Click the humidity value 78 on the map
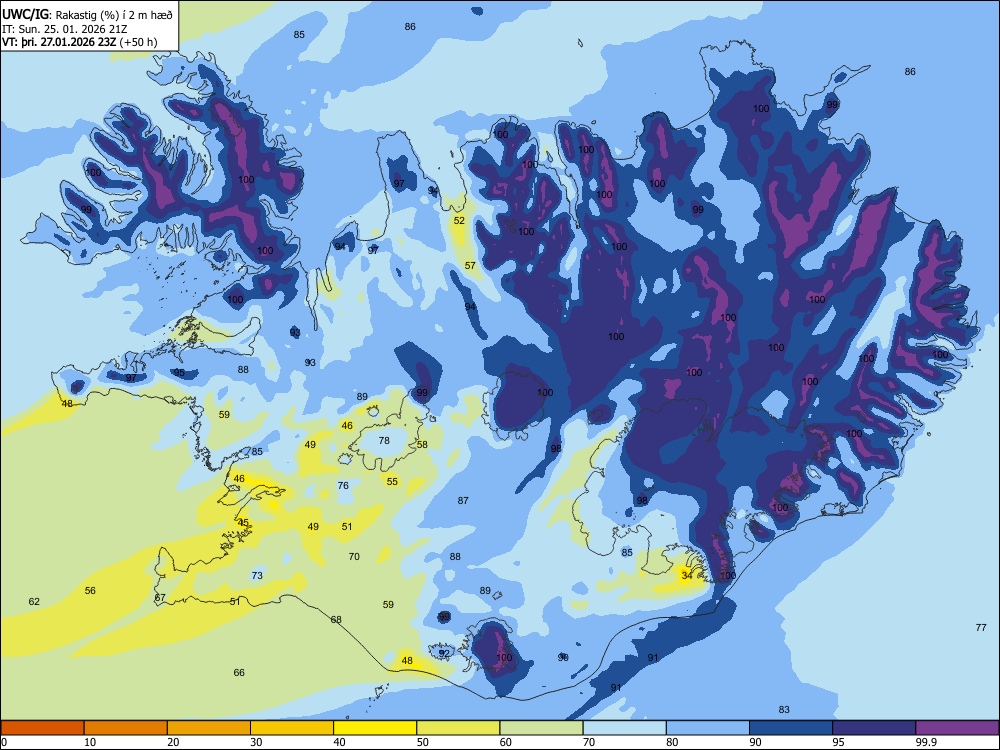 pyautogui.click(x=384, y=440)
